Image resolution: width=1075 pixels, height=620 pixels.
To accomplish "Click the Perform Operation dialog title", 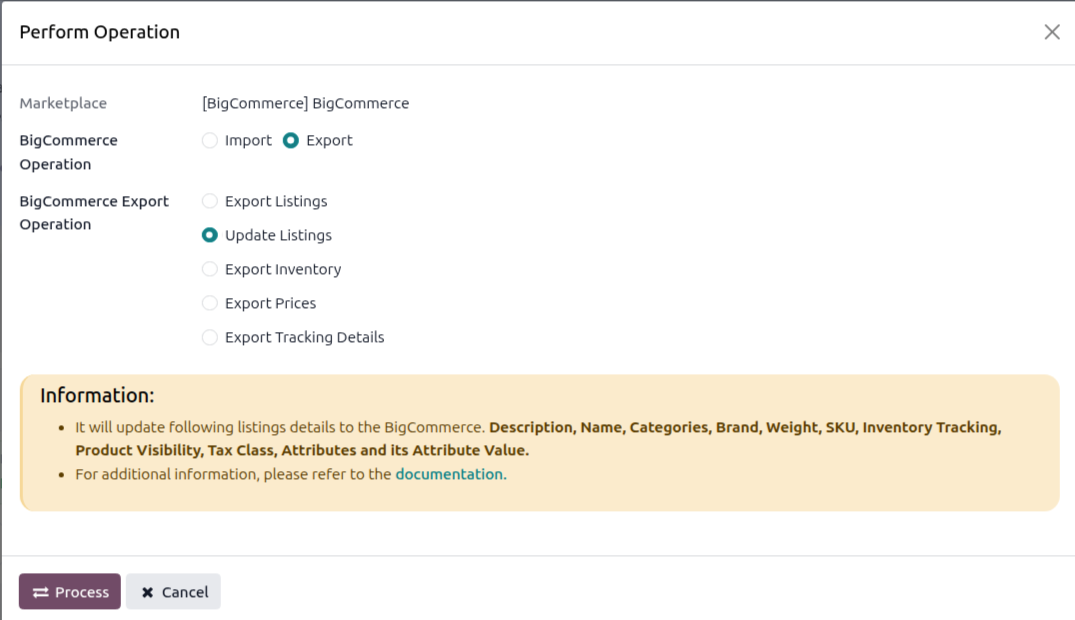I will tap(99, 32).
